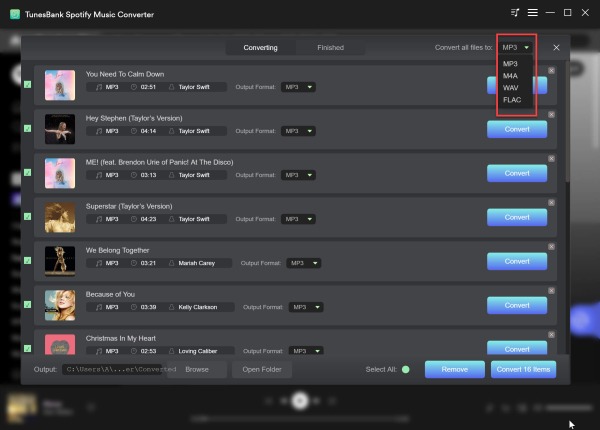Click song title 'We Belong Together'

point(117,250)
